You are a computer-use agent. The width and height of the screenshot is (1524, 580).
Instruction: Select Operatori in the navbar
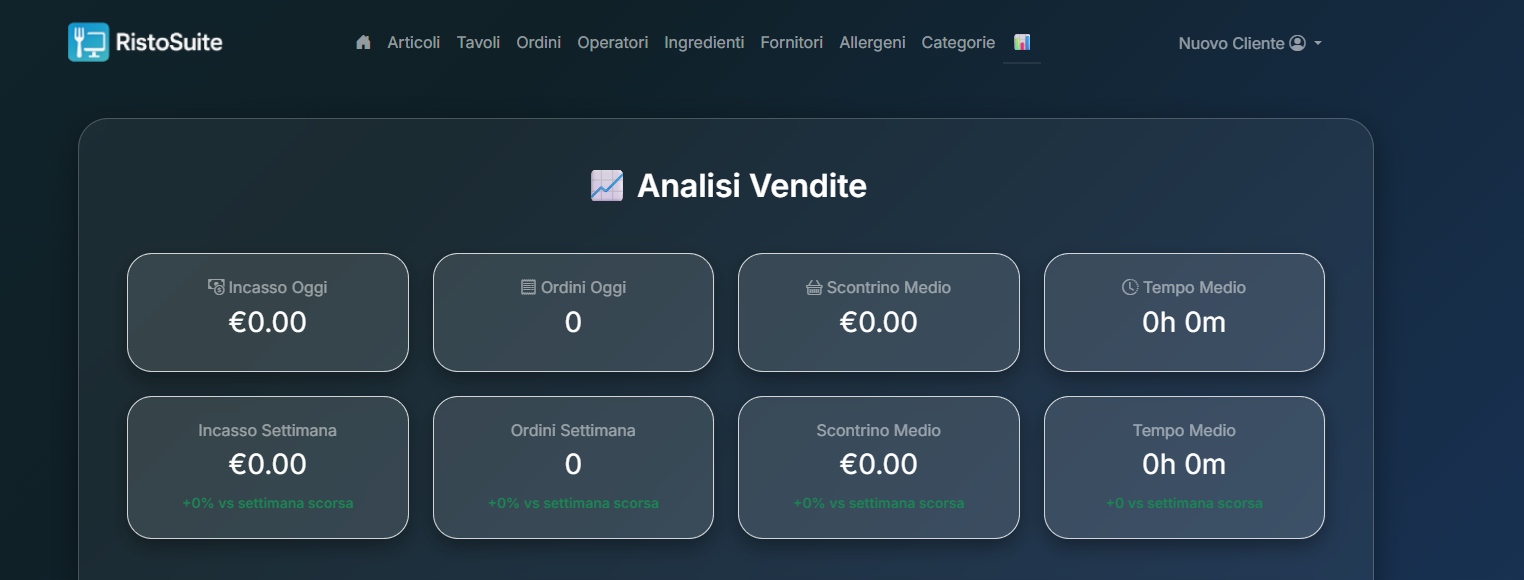click(612, 42)
